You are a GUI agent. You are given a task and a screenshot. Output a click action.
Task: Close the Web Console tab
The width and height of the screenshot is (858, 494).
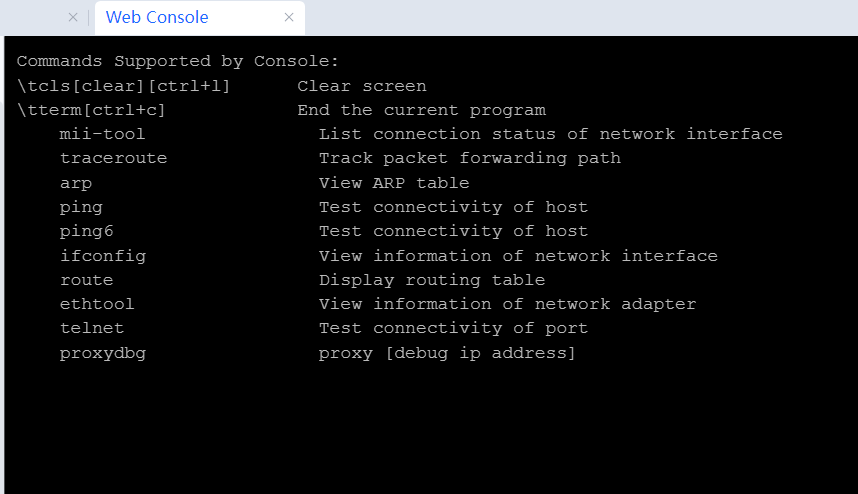tap(289, 17)
